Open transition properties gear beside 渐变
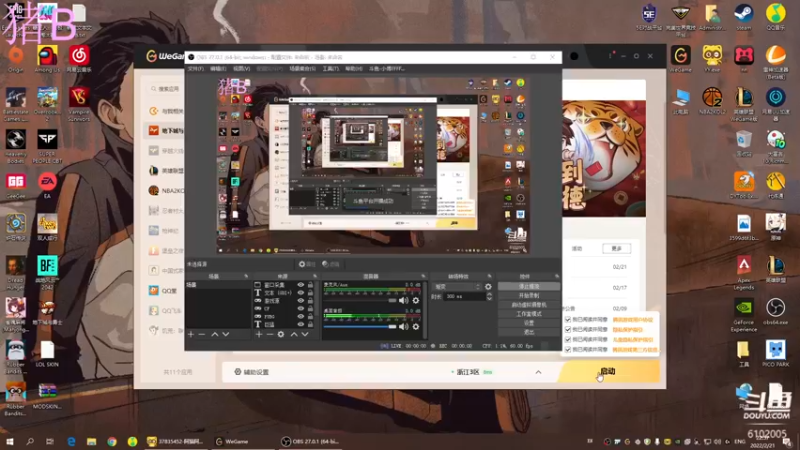The width and height of the screenshot is (800, 450). tap(488, 287)
